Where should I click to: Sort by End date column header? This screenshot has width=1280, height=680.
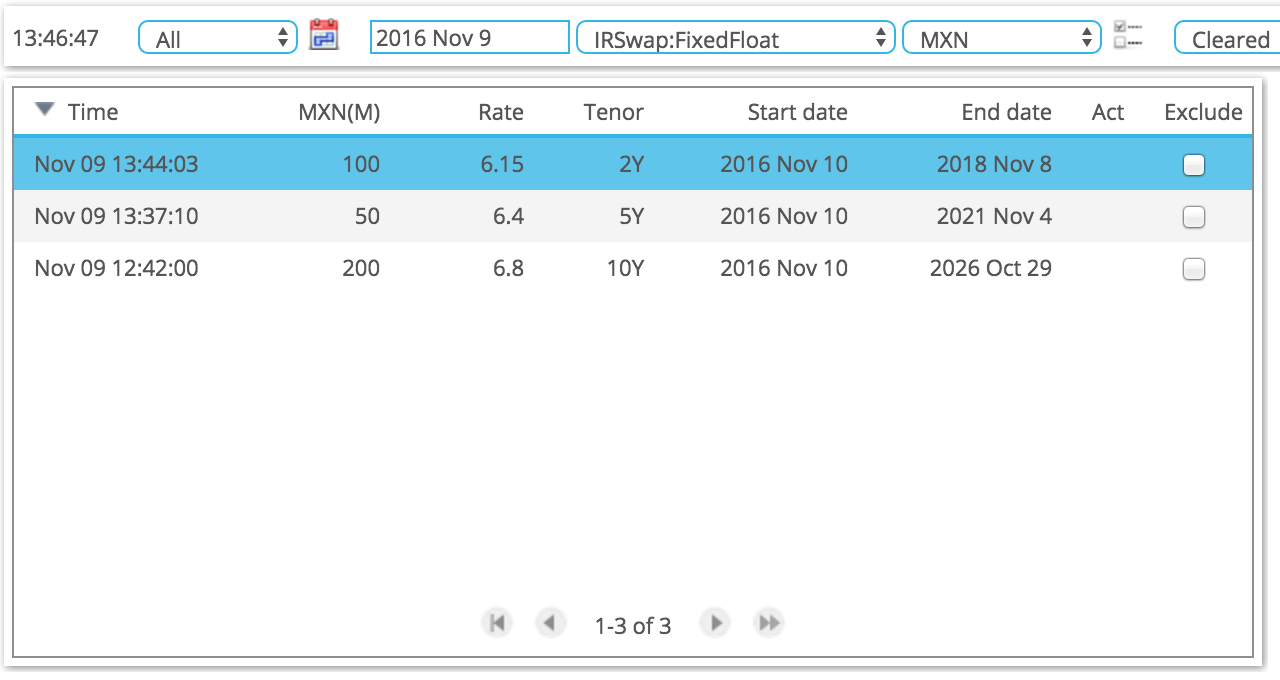tap(1007, 112)
